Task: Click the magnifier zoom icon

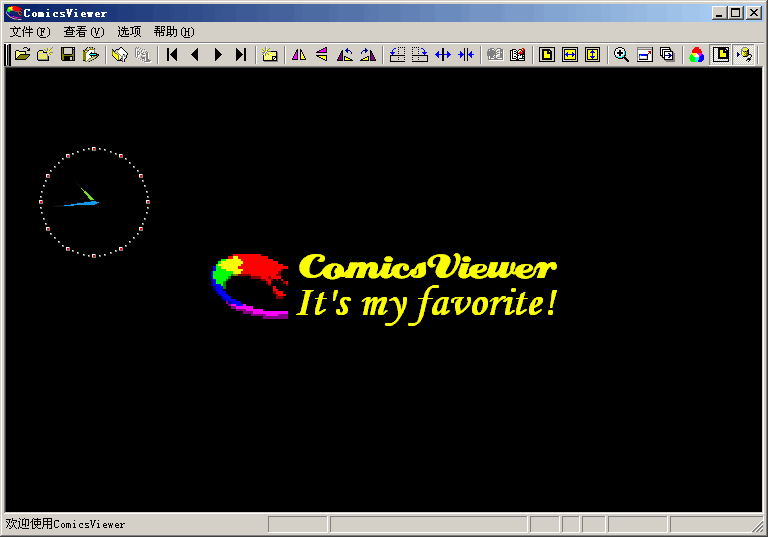Action: pos(621,55)
